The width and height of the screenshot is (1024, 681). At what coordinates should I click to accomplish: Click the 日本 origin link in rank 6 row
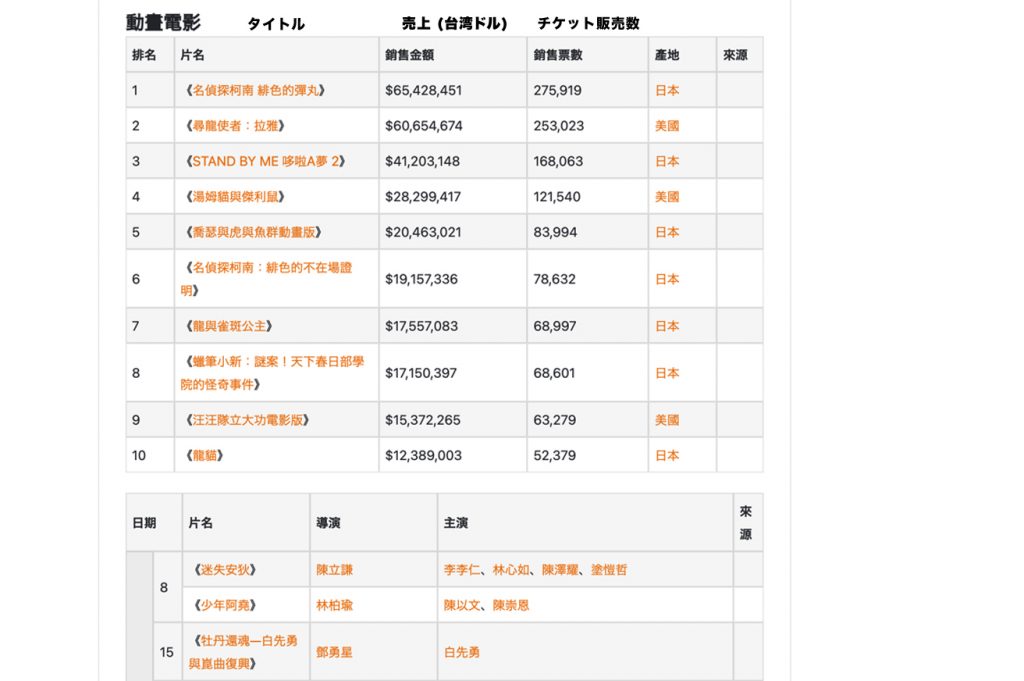pos(667,279)
